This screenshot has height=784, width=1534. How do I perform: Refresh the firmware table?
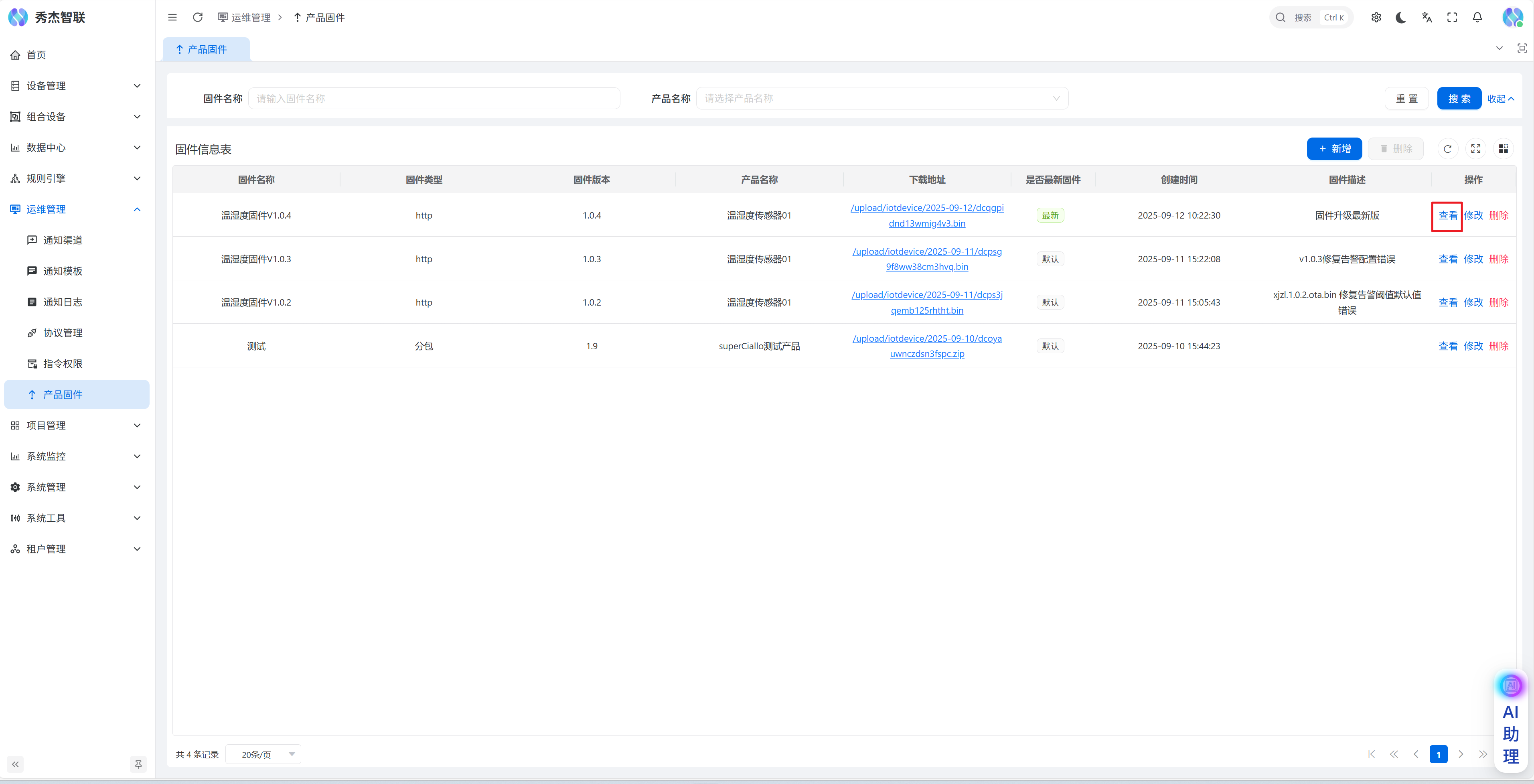[1447, 149]
